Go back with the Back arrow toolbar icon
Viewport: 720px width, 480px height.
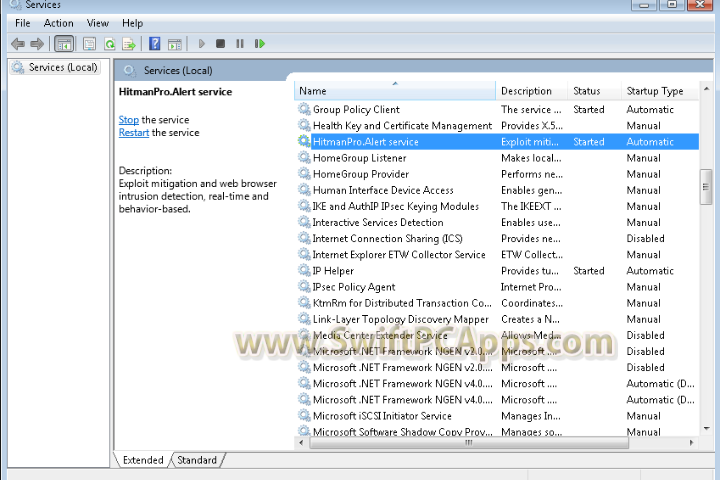pyautogui.click(x=18, y=44)
